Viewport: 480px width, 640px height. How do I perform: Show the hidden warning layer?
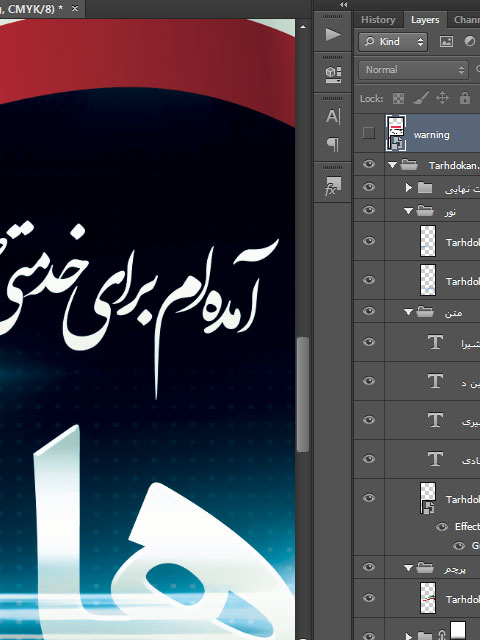tap(369, 133)
